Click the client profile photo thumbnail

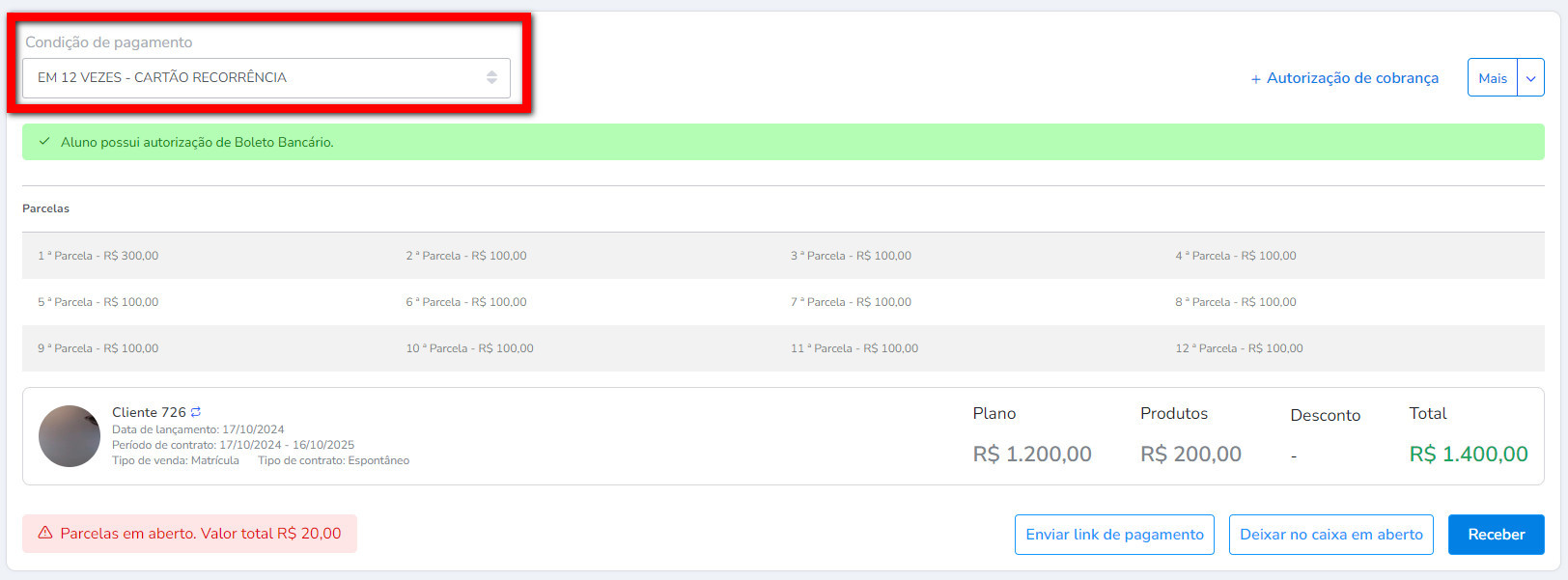[x=70, y=436]
